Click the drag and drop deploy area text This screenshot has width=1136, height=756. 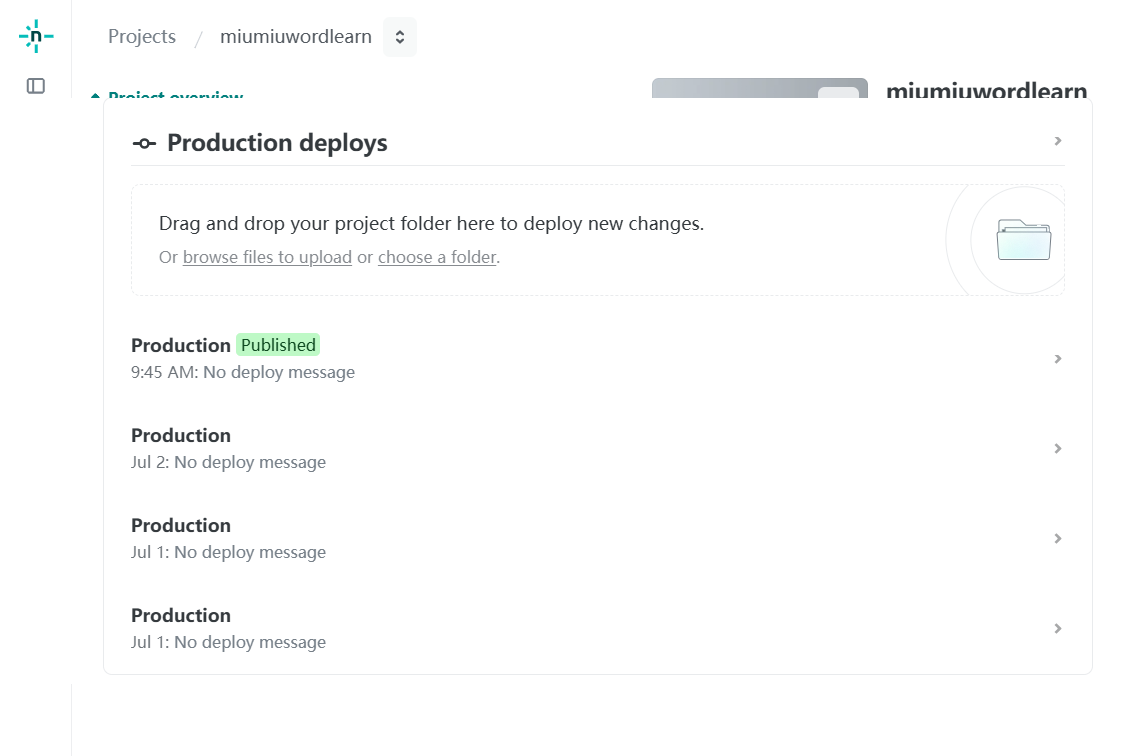pyautogui.click(x=431, y=223)
